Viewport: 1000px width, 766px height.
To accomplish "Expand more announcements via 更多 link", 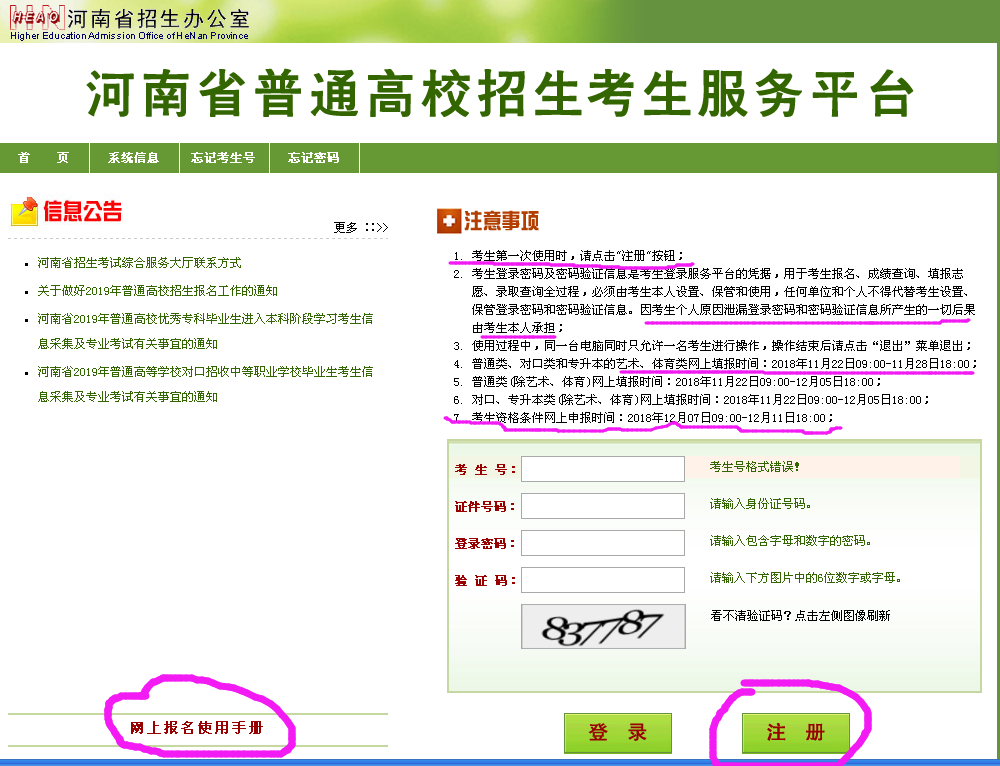I will [360, 227].
